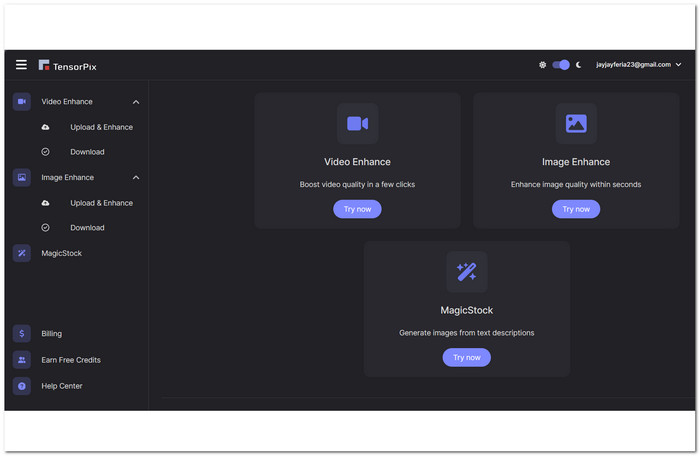
Task: Open Download under Image Enhance
Action: pyautogui.click(x=87, y=228)
